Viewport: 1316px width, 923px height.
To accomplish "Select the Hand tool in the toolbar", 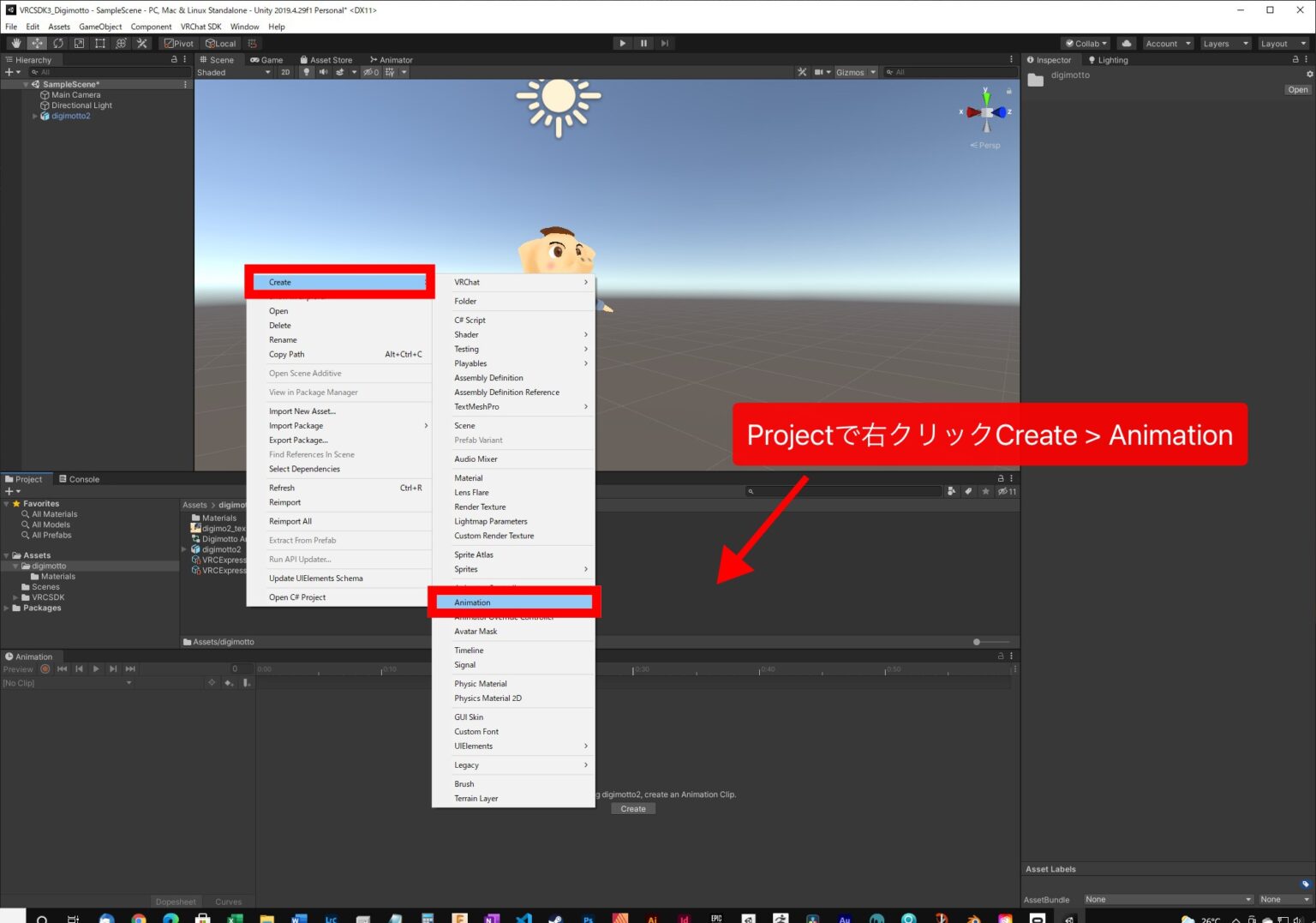I will point(15,43).
